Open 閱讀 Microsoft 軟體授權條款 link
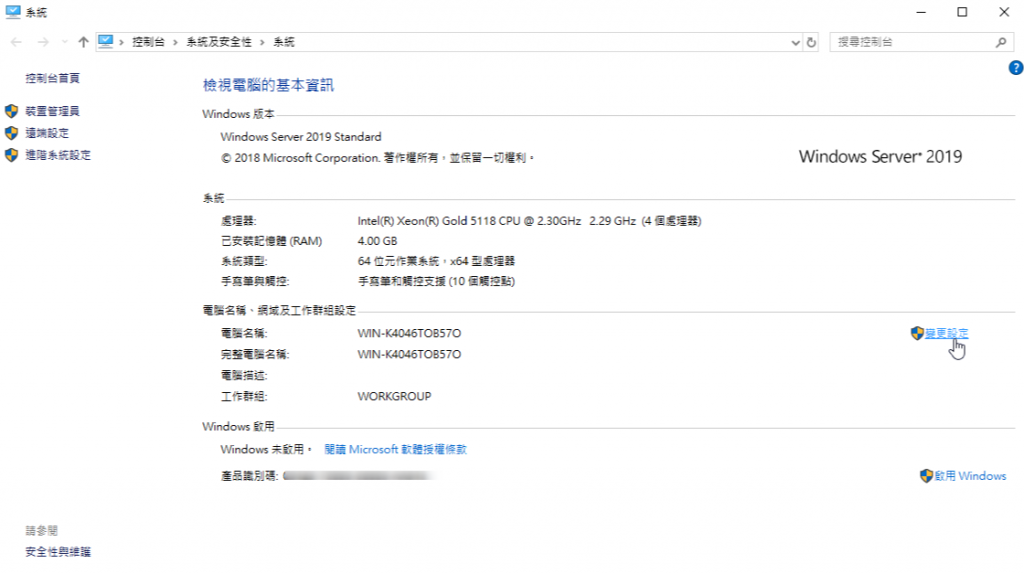 pos(396,449)
